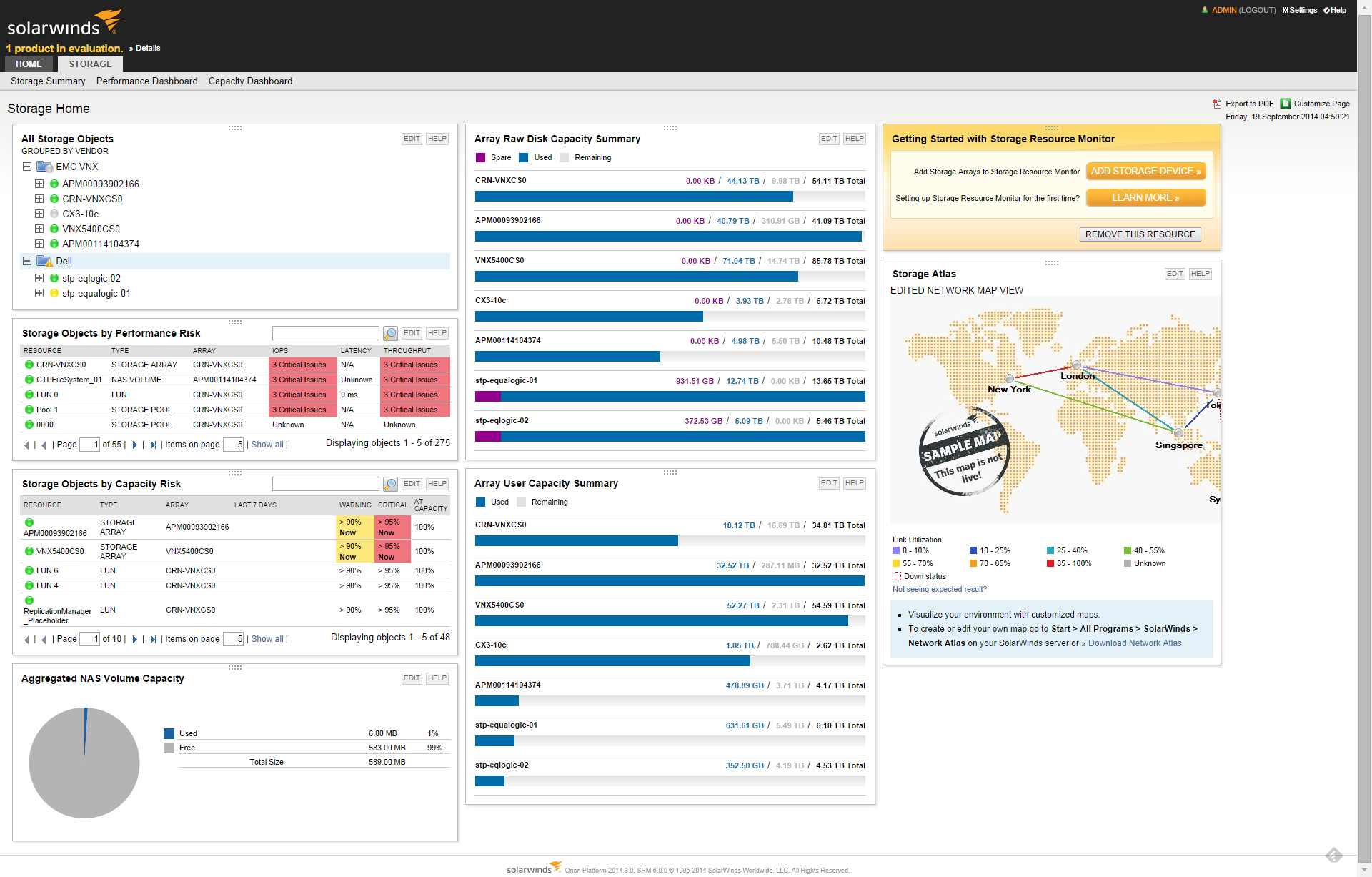Click ADD STORAGE DEVICE button
This screenshot has width=1372, height=877.
[1145, 172]
